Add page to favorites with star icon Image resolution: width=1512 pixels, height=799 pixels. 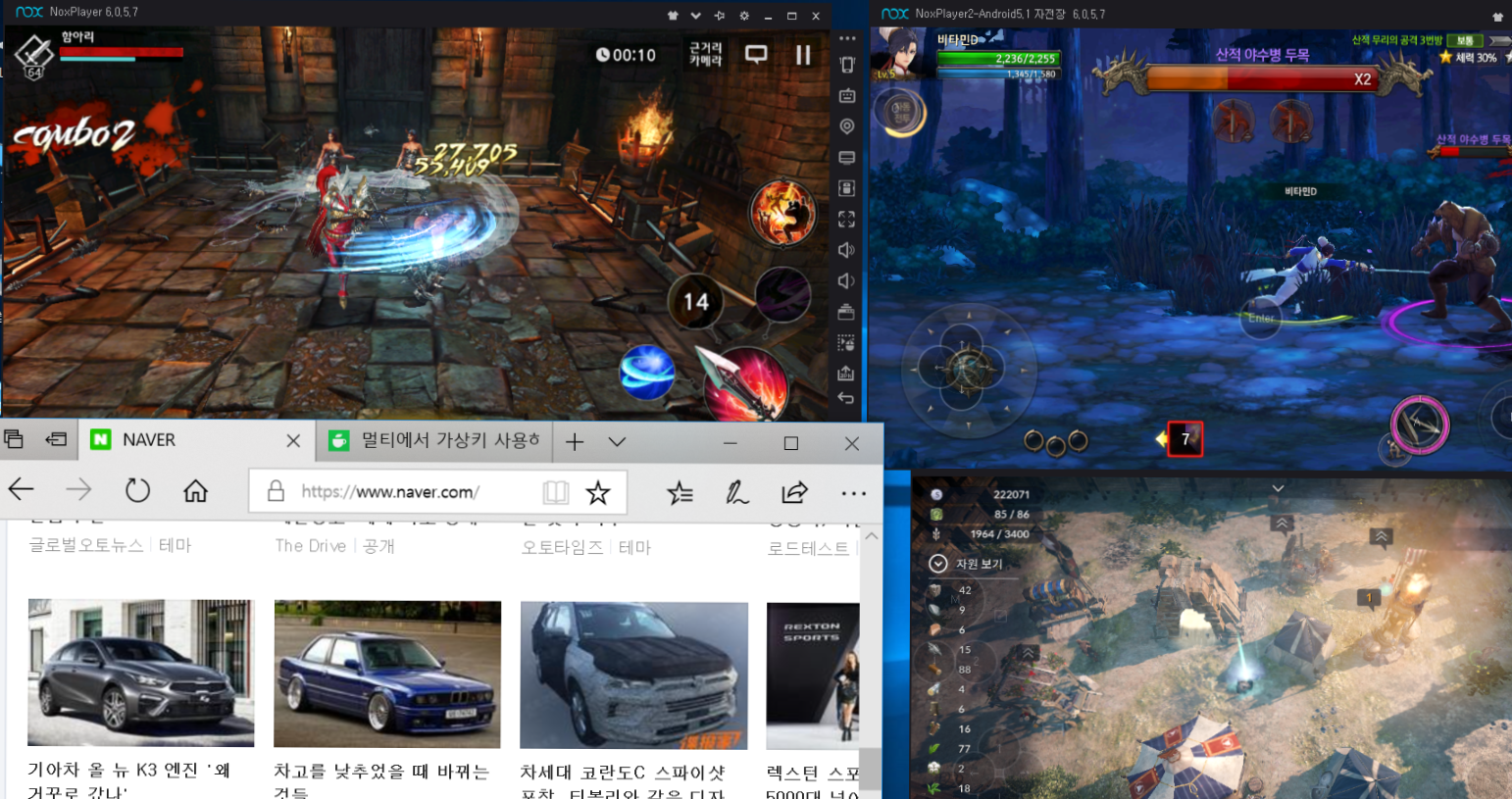[x=597, y=491]
